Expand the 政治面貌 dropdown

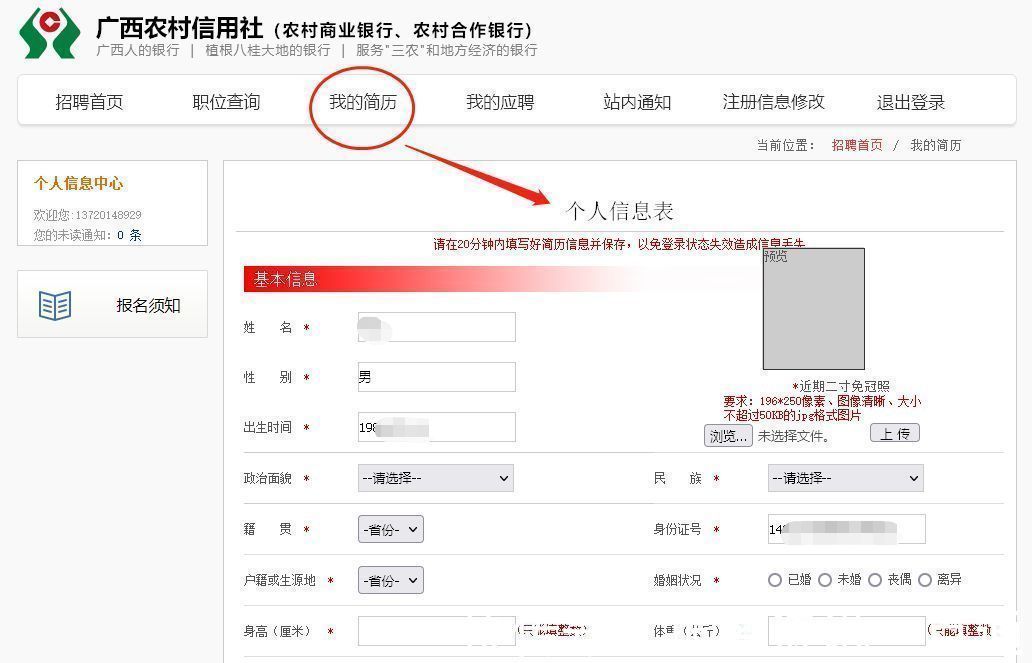[436, 478]
